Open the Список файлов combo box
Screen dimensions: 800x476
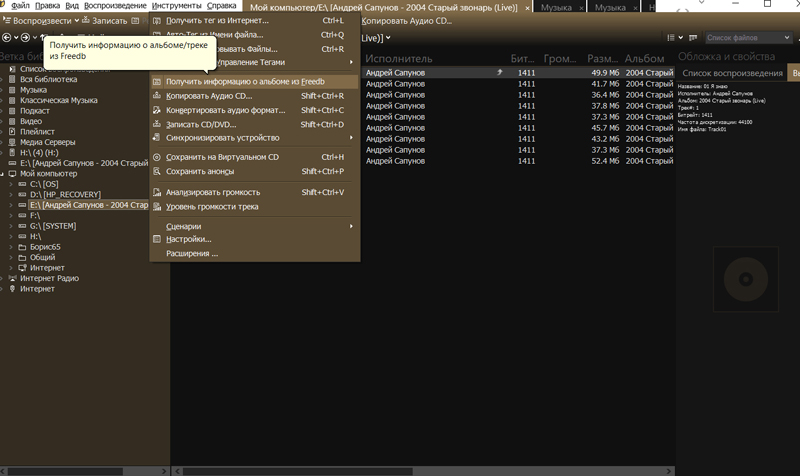[x=748, y=38]
